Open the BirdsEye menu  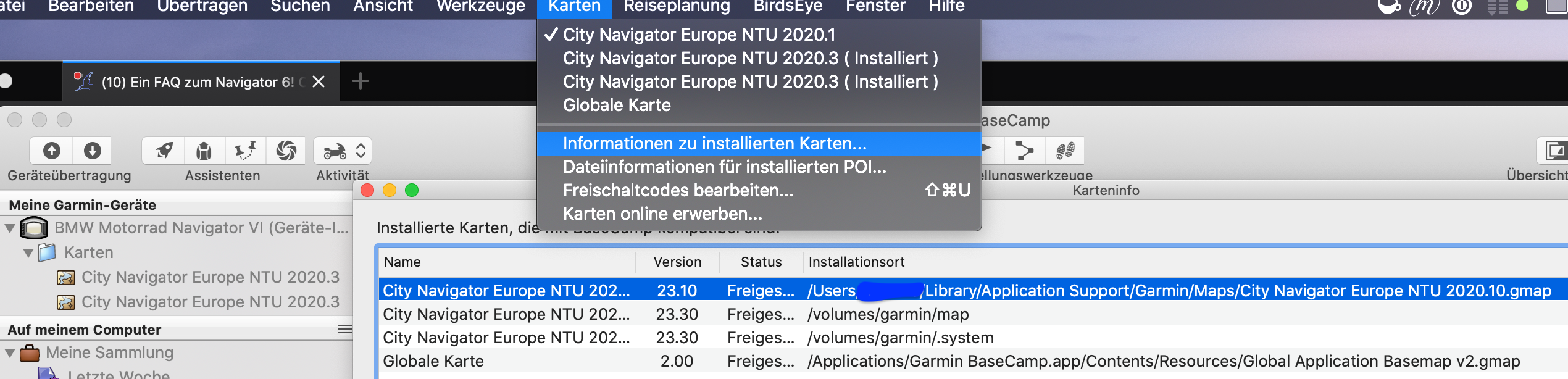788,7
